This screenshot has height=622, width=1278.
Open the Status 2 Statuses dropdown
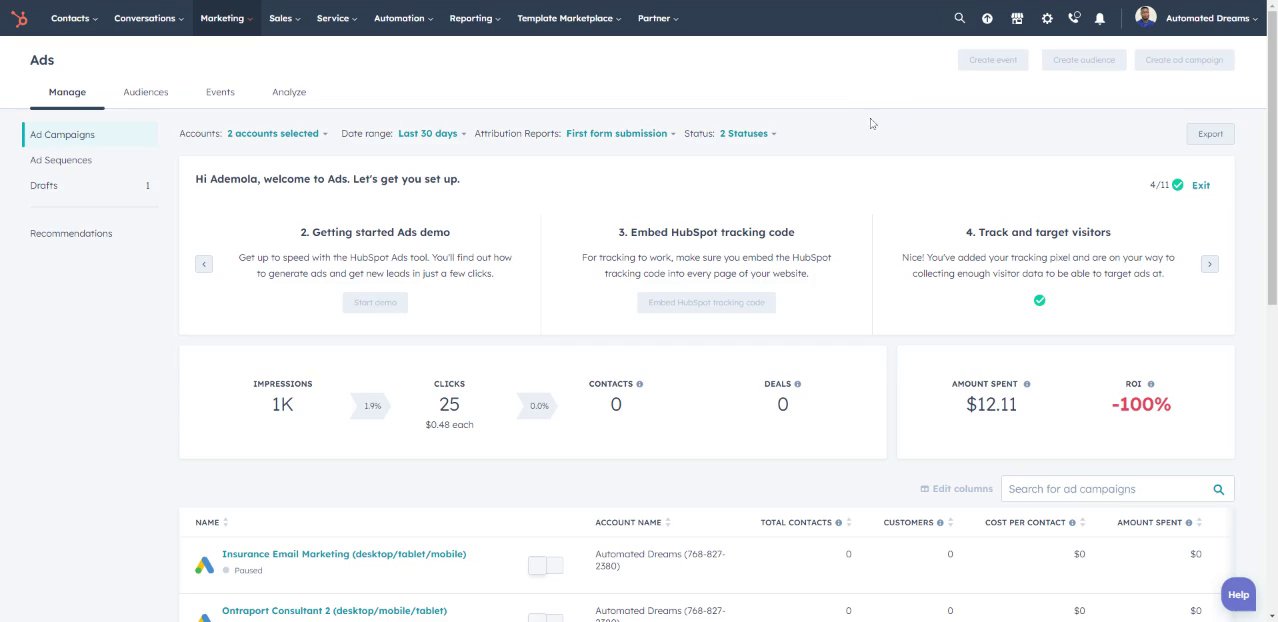(x=748, y=133)
